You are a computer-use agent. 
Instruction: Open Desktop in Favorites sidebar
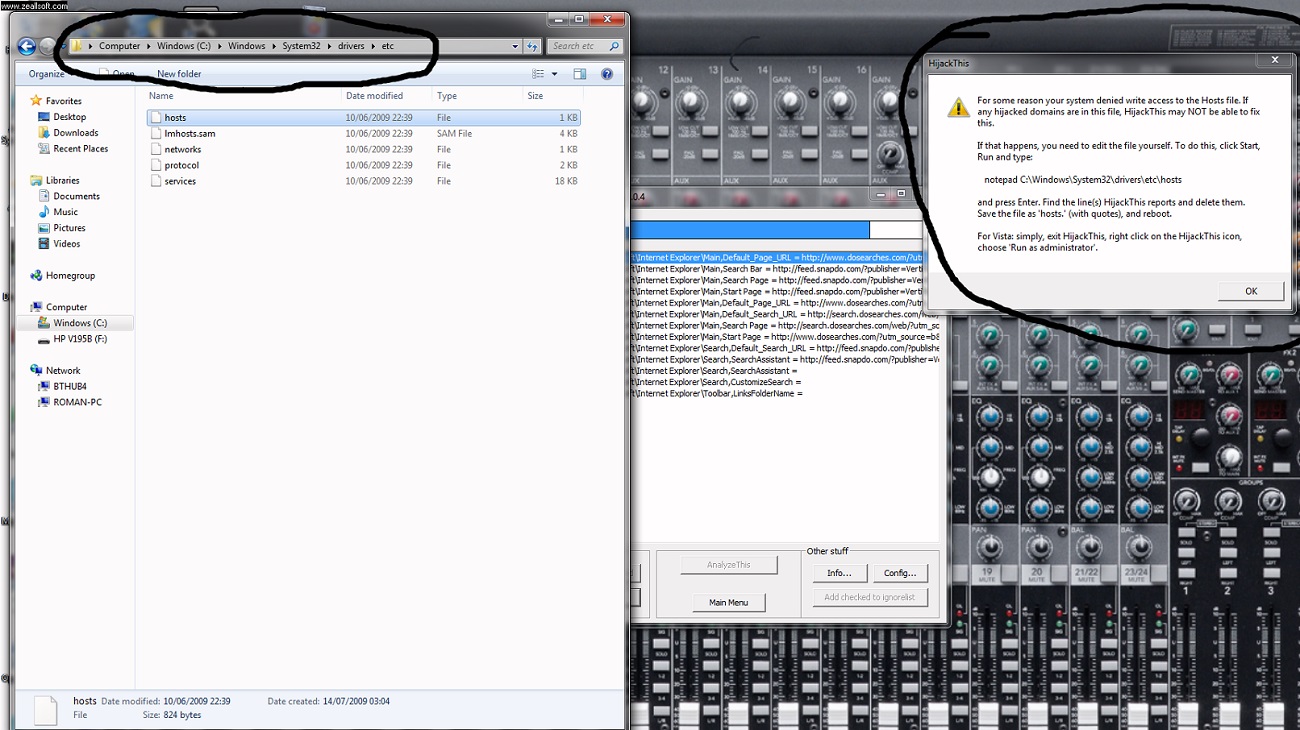(x=69, y=117)
